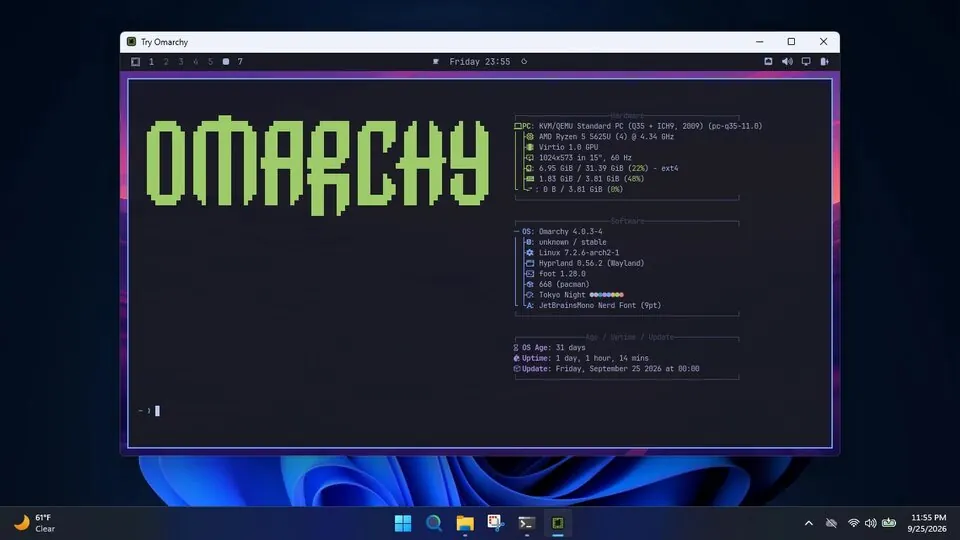
Task: Click the 6.95 GiB / 31.39 GiB disk line
Action: point(602,168)
